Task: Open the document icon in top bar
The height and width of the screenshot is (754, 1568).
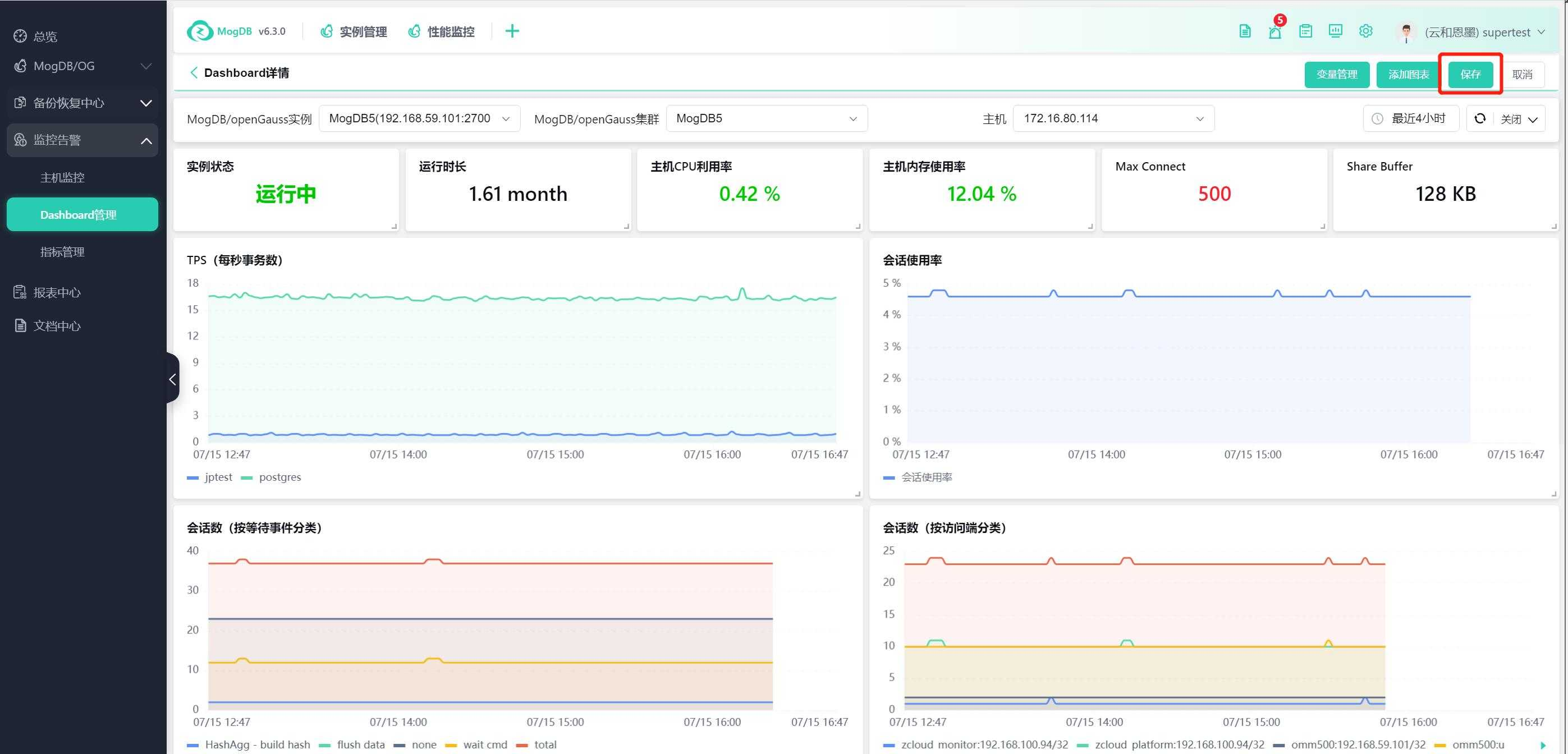Action: [x=1245, y=31]
